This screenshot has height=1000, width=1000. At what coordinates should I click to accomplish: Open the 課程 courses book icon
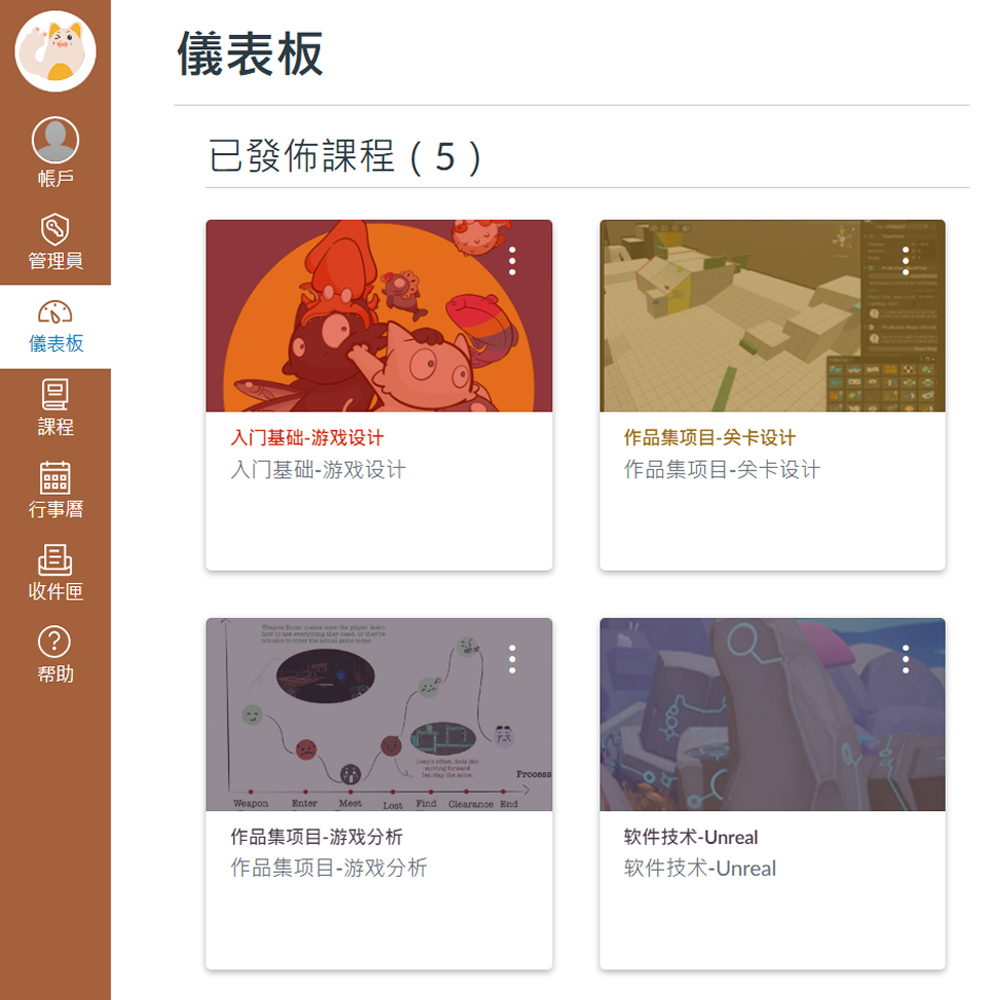[x=55, y=395]
